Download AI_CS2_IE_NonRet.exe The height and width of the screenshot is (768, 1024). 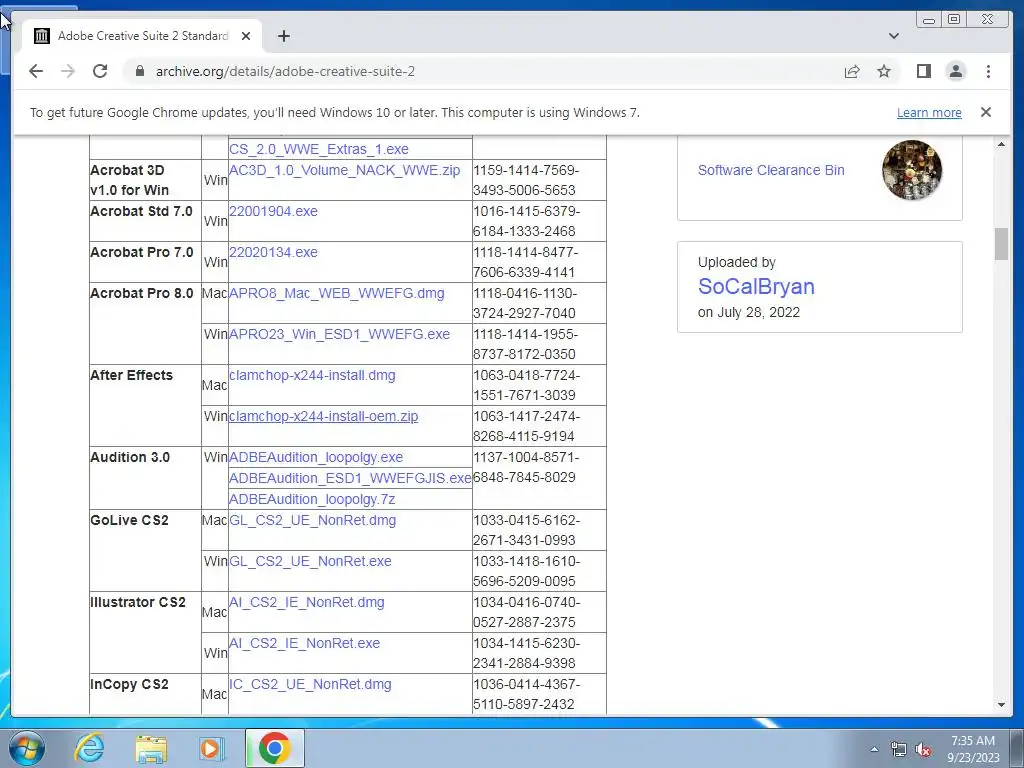(x=304, y=643)
